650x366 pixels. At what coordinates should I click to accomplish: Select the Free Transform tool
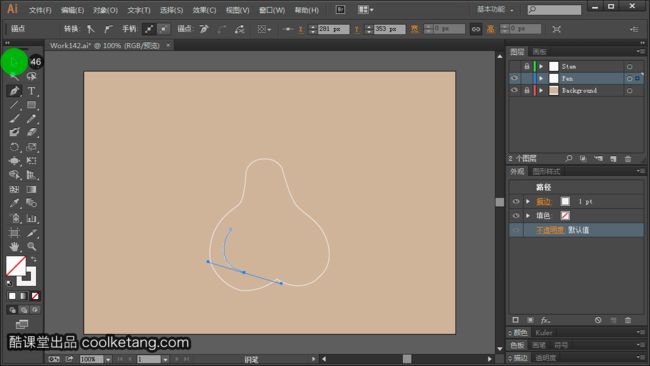pyautogui.click(x=32, y=161)
